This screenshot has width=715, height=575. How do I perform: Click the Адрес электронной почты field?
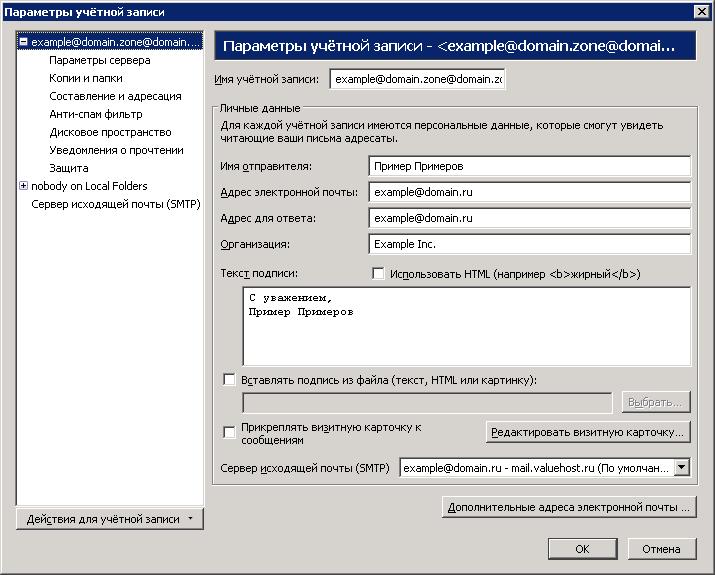click(x=529, y=192)
